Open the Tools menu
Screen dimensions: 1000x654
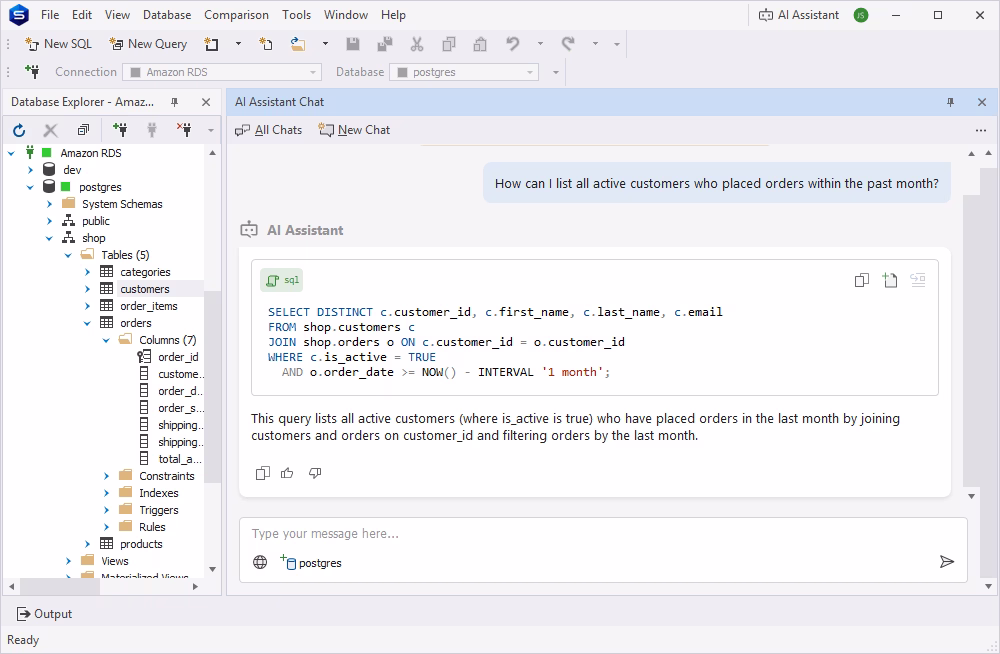[x=297, y=15]
